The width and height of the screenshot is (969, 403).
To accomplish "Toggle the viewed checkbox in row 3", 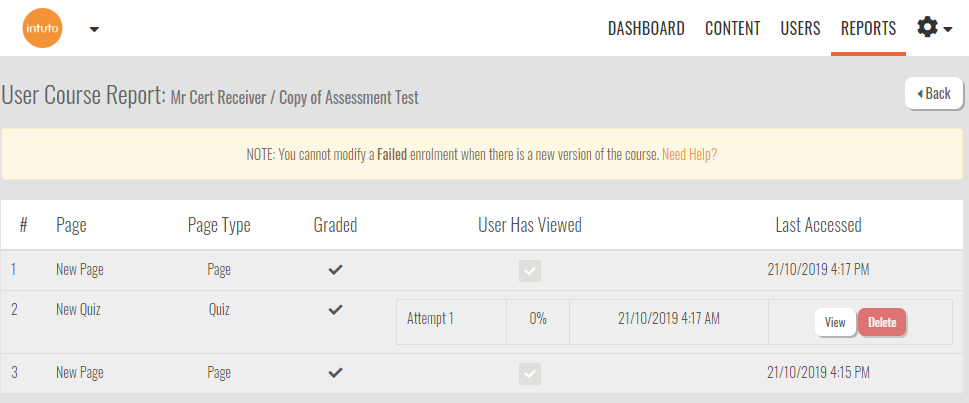I will point(530,373).
